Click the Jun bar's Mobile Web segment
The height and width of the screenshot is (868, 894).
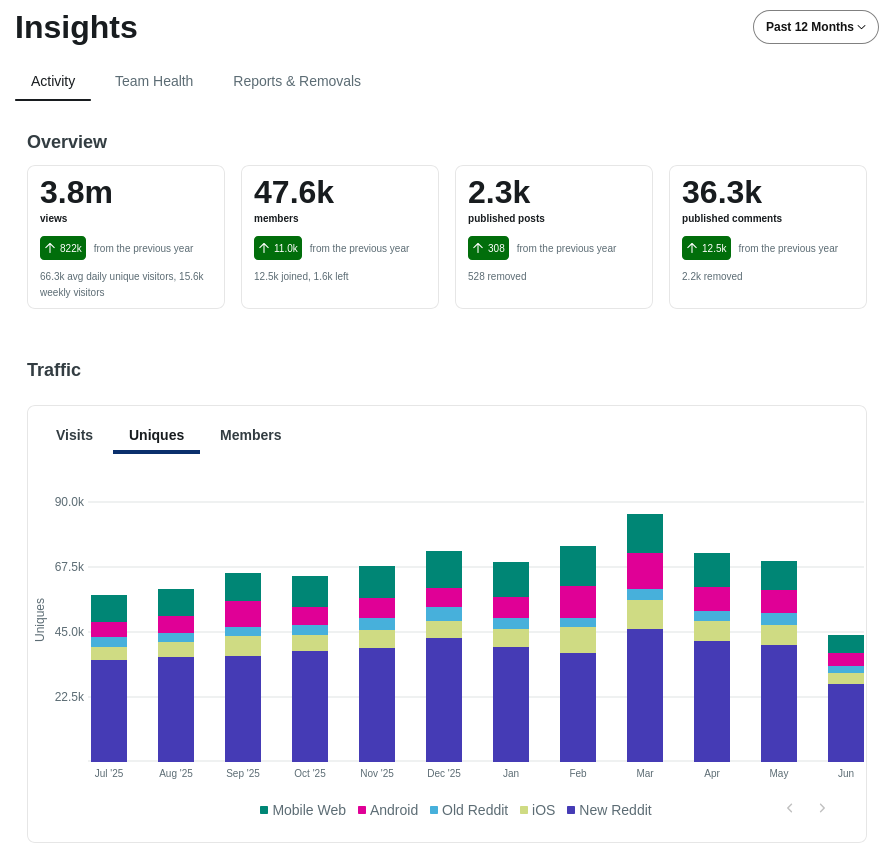846,644
